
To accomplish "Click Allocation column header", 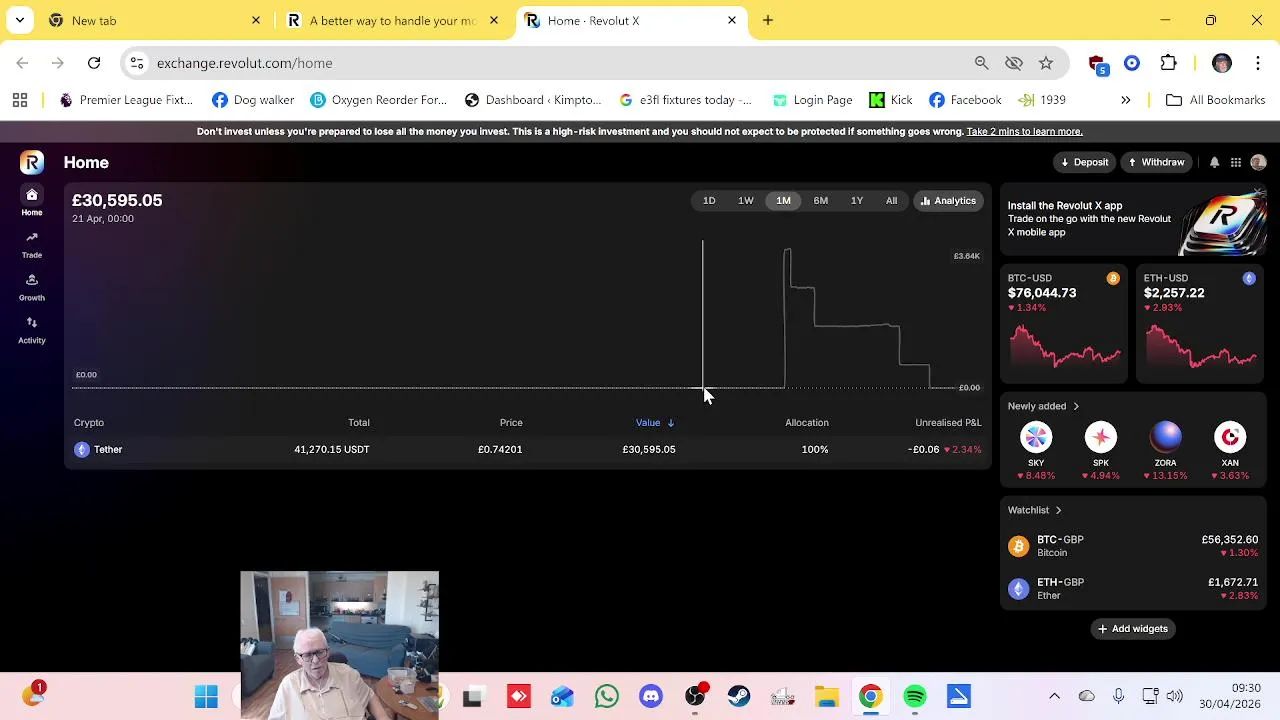I will 806,422.
